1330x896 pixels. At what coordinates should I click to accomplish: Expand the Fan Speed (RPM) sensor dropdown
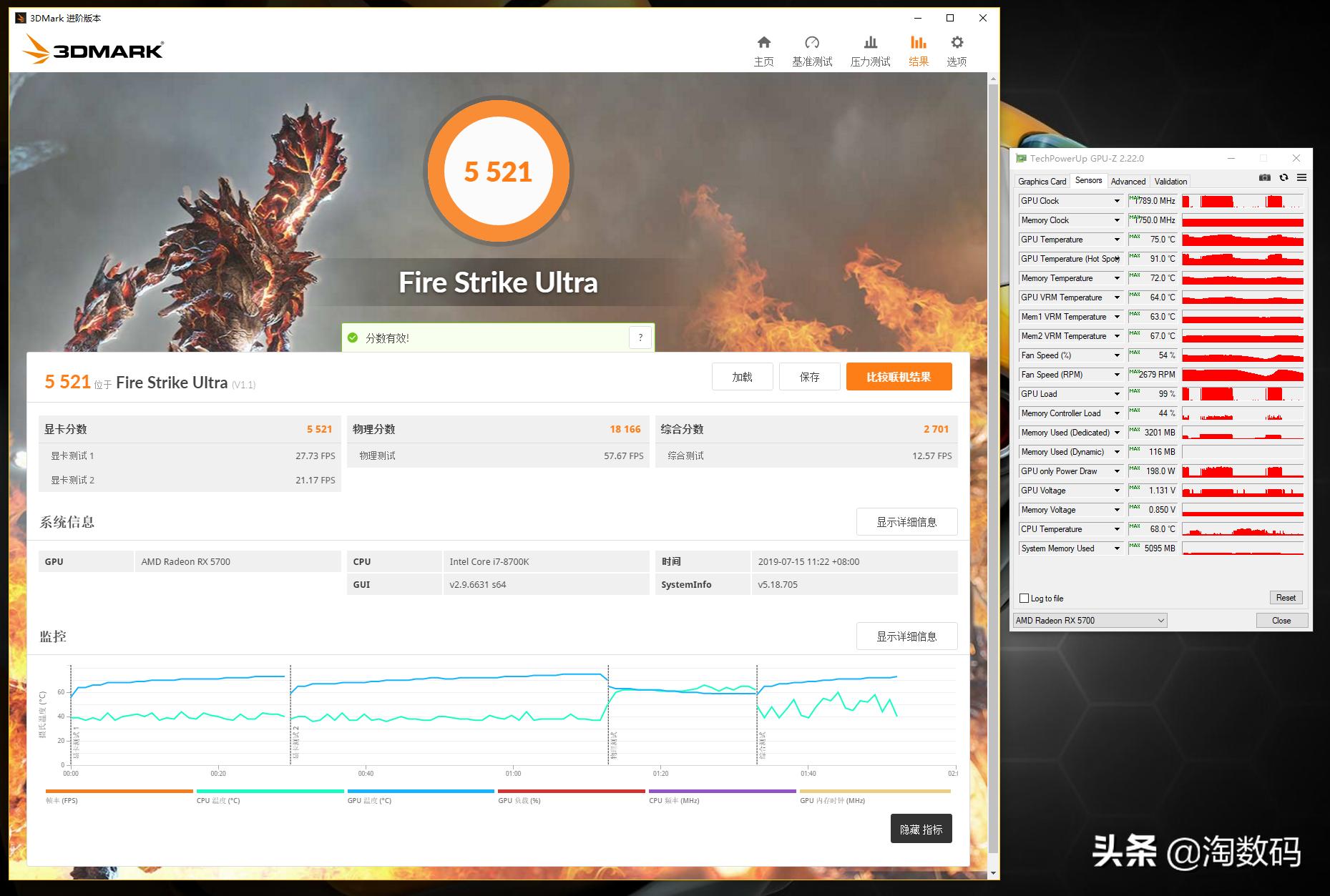(x=1116, y=375)
